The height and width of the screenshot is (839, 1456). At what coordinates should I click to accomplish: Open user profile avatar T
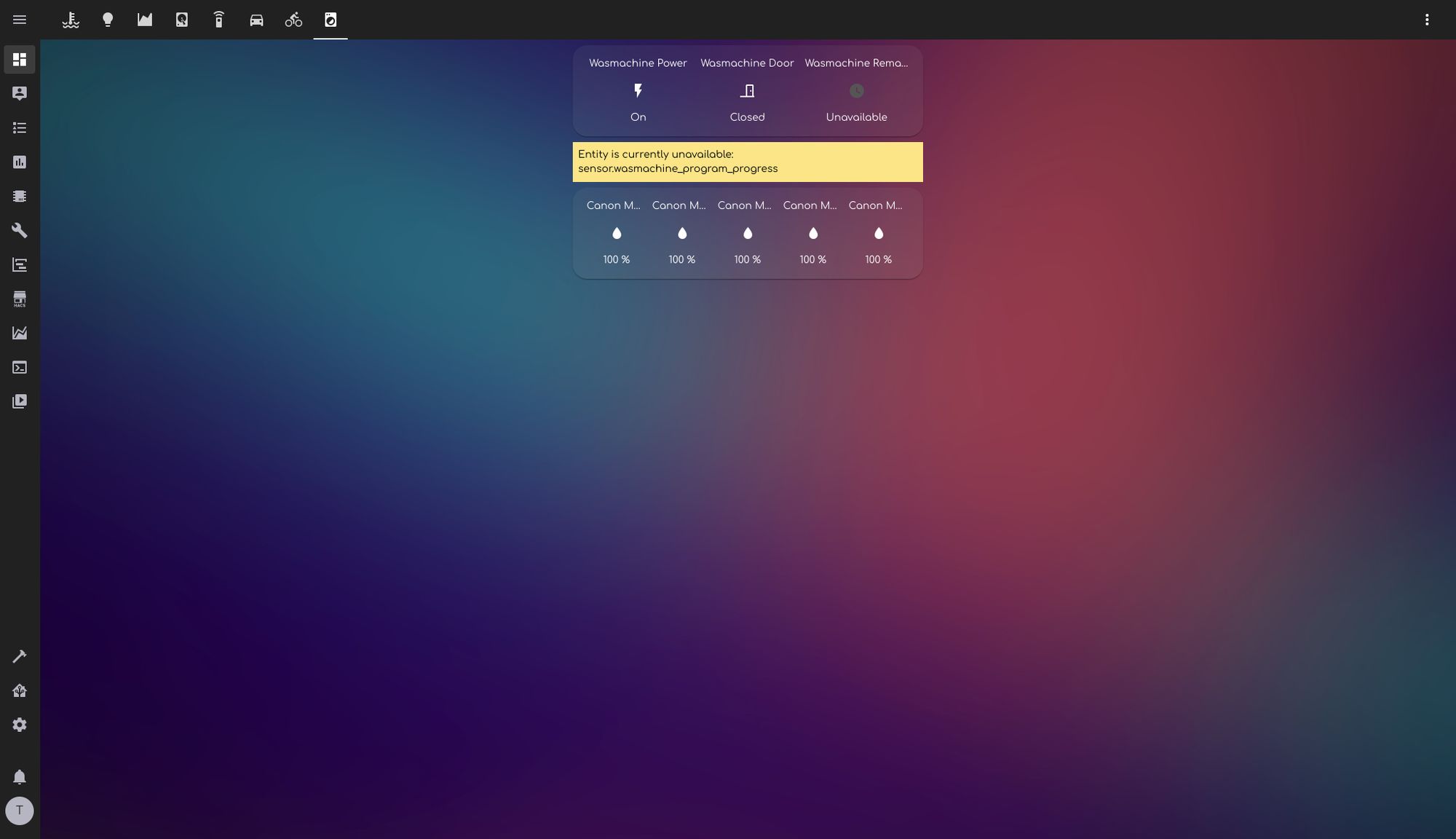click(20, 810)
